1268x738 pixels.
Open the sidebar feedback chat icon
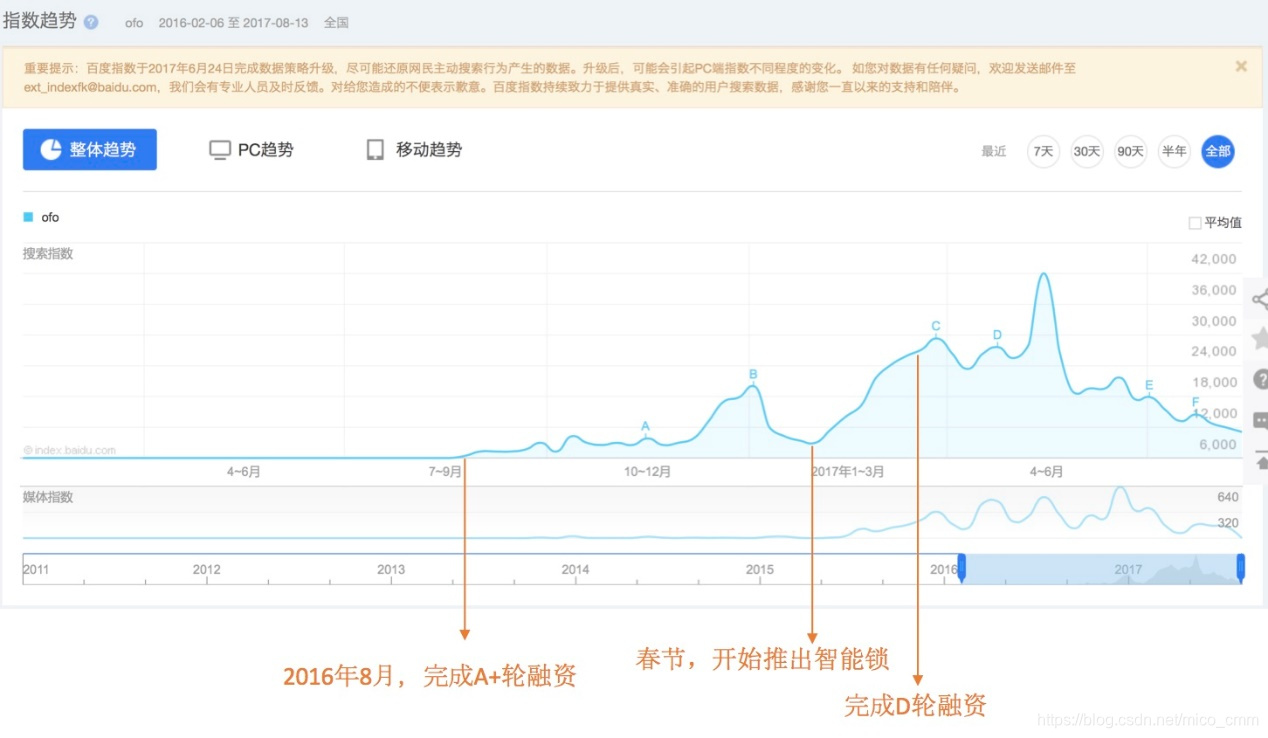(x=1260, y=420)
